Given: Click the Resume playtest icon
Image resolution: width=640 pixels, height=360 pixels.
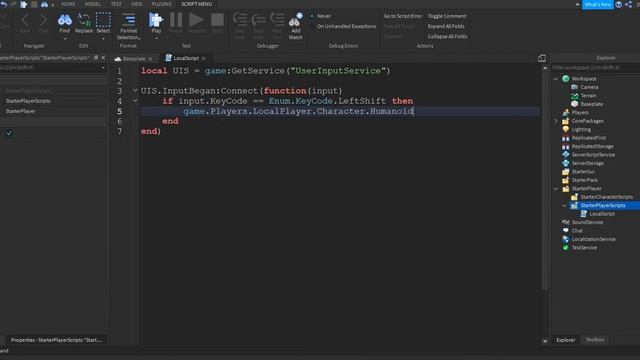Looking at the screenshot, I should click(196, 20).
